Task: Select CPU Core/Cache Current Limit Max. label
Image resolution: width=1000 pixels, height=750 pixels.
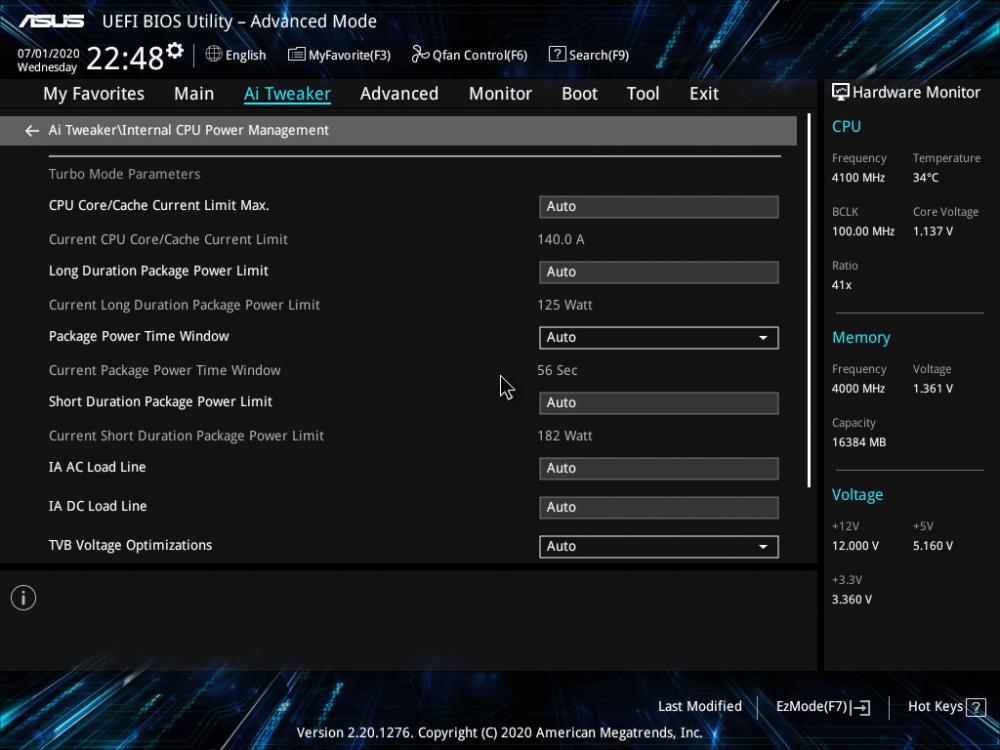Action: point(159,205)
